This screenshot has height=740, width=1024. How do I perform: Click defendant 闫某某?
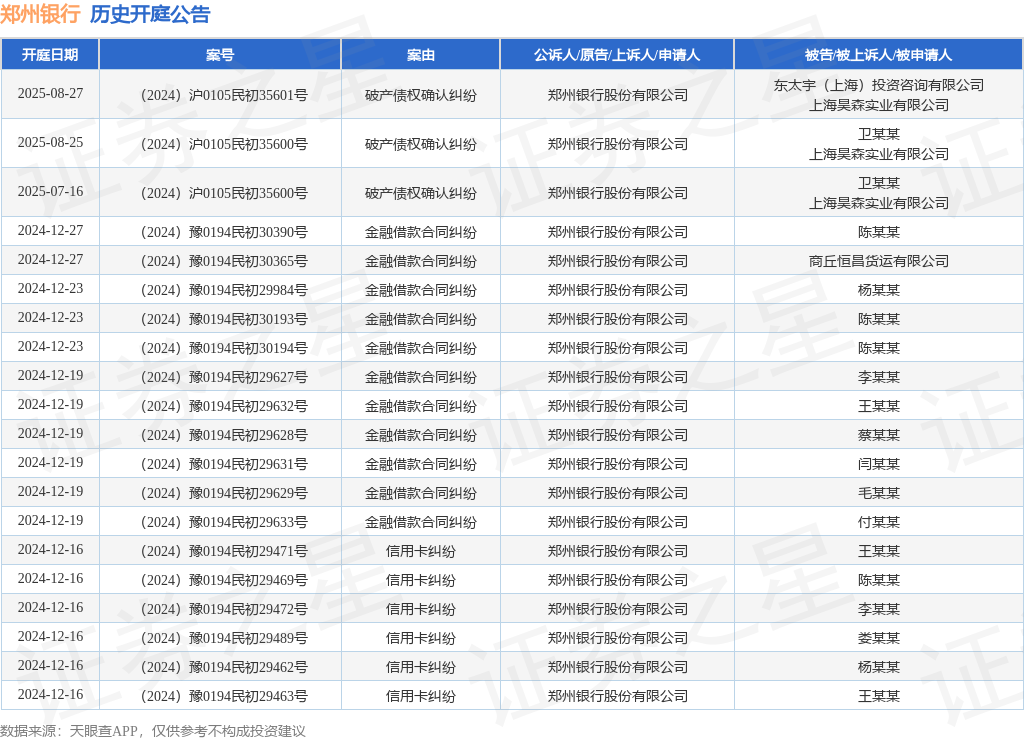pos(878,464)
